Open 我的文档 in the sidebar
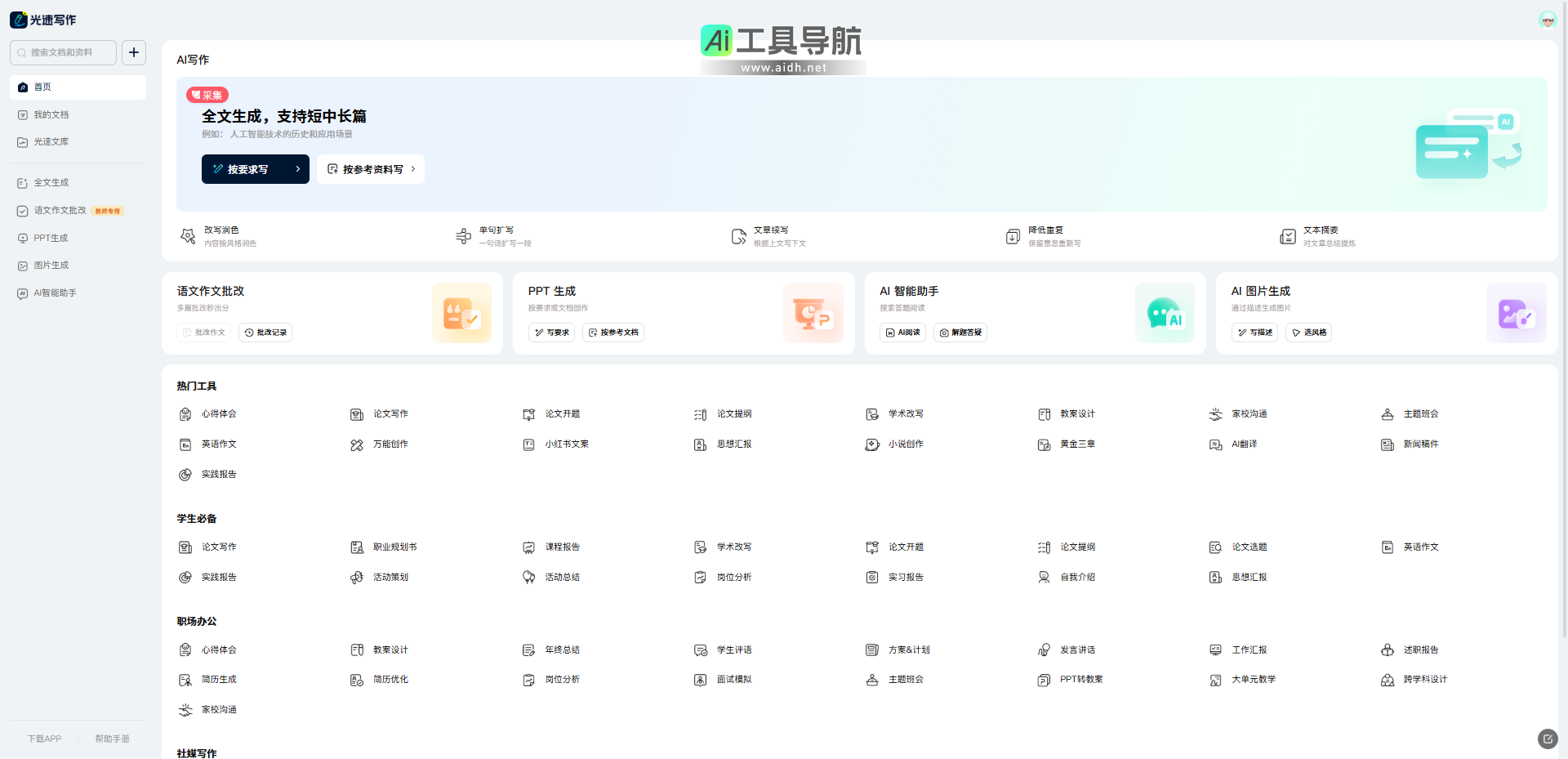The height and width of the screenshot is (759, 1568). pos(51,115)
